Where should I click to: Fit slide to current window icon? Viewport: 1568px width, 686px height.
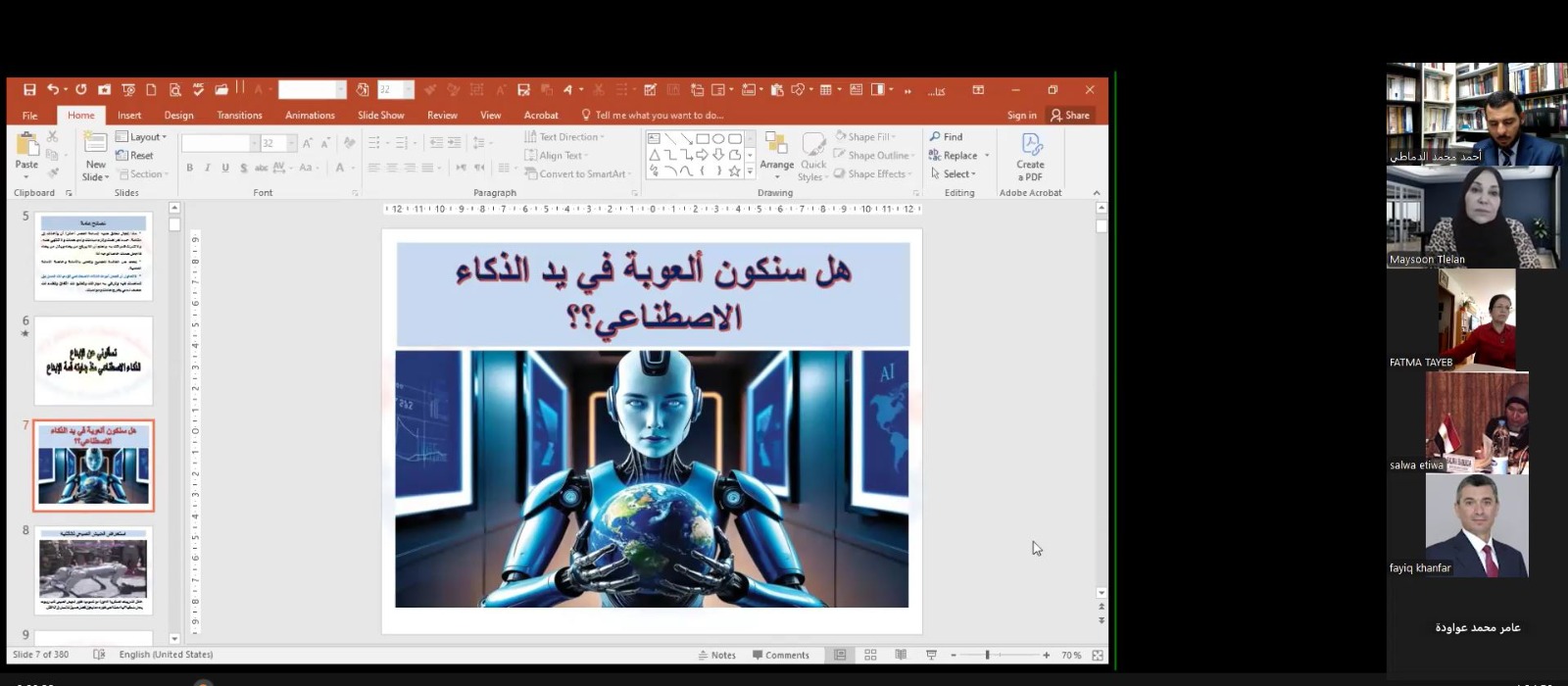click(x=1098, y=655)
